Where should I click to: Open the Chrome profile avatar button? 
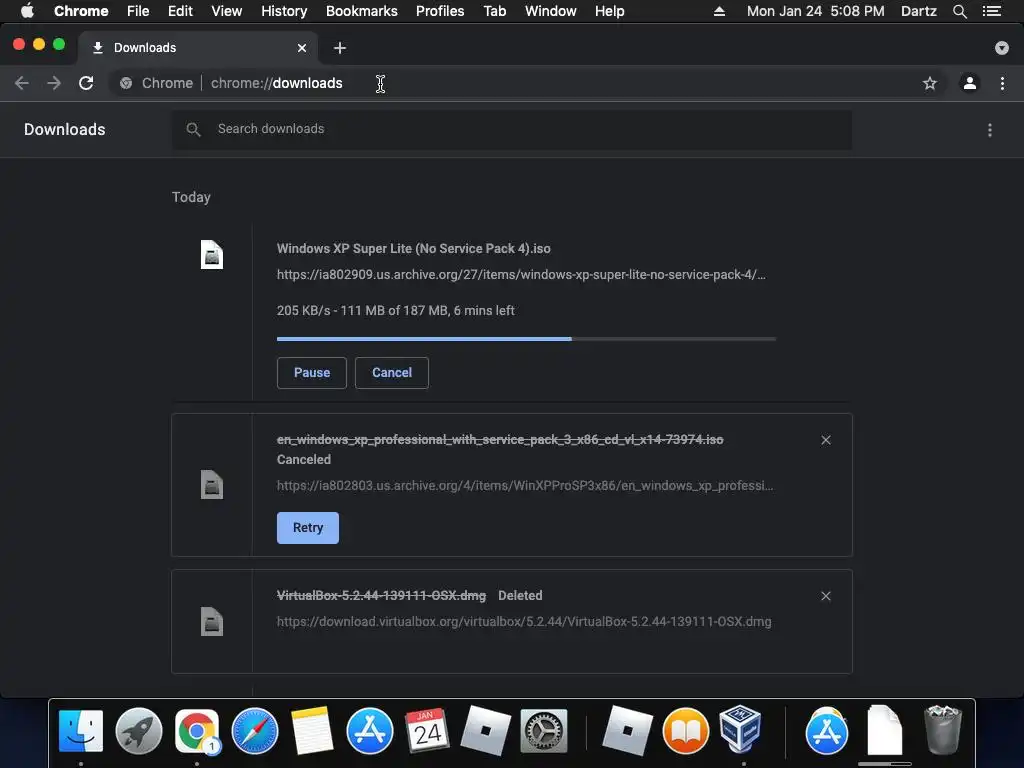point(970,83)
